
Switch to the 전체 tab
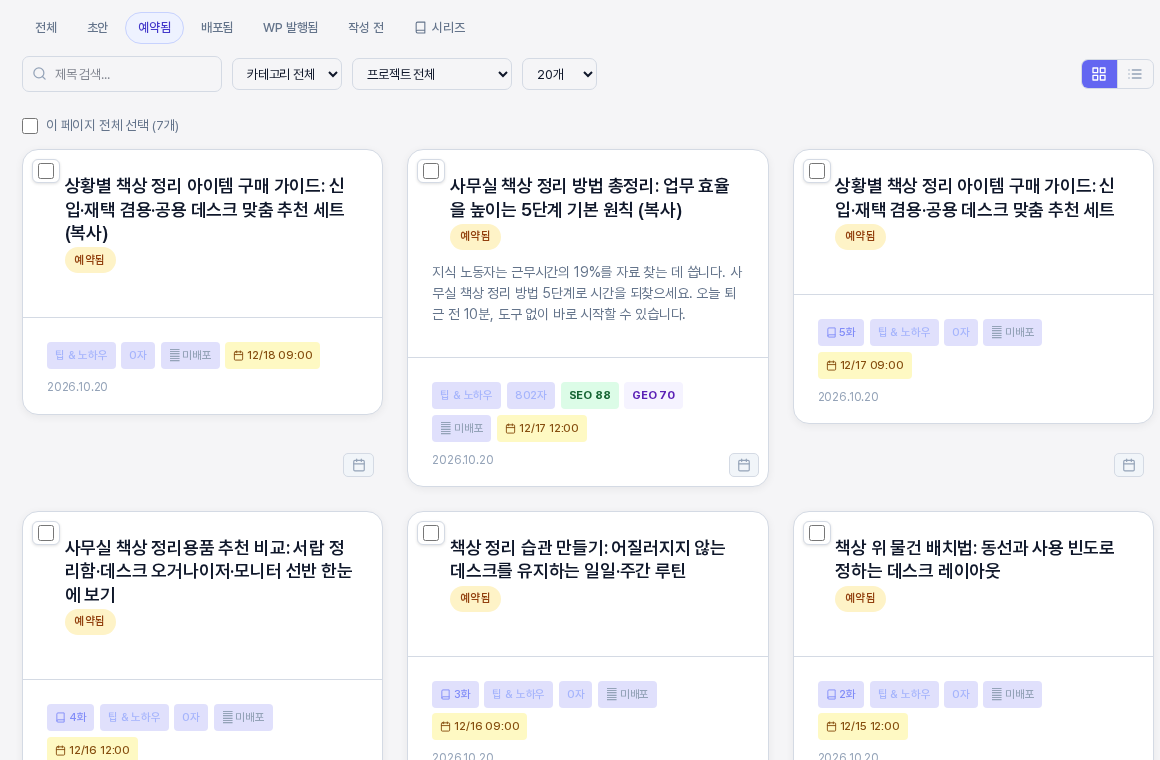pos(46,27)
